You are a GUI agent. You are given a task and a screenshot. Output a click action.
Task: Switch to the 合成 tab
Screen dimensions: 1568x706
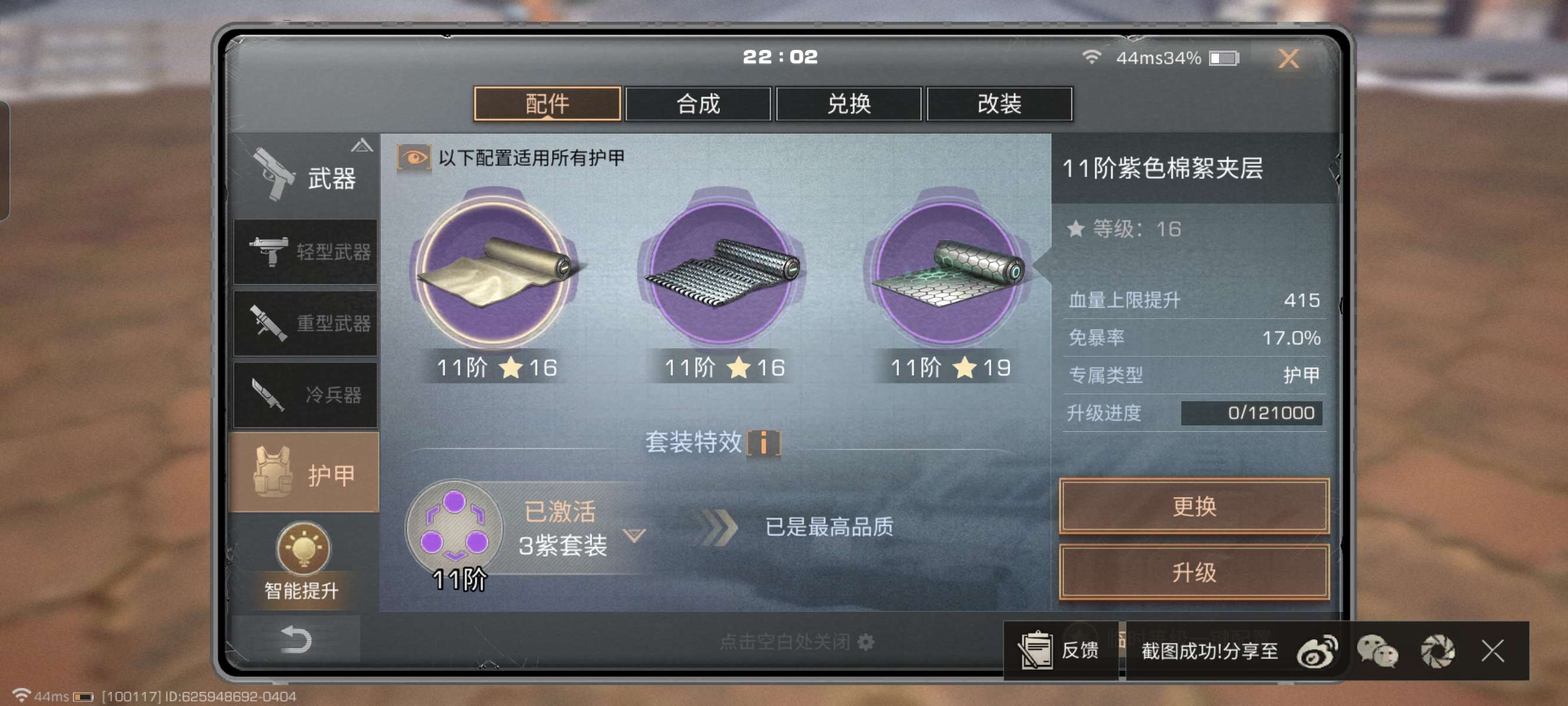click(x=698, y=104)
